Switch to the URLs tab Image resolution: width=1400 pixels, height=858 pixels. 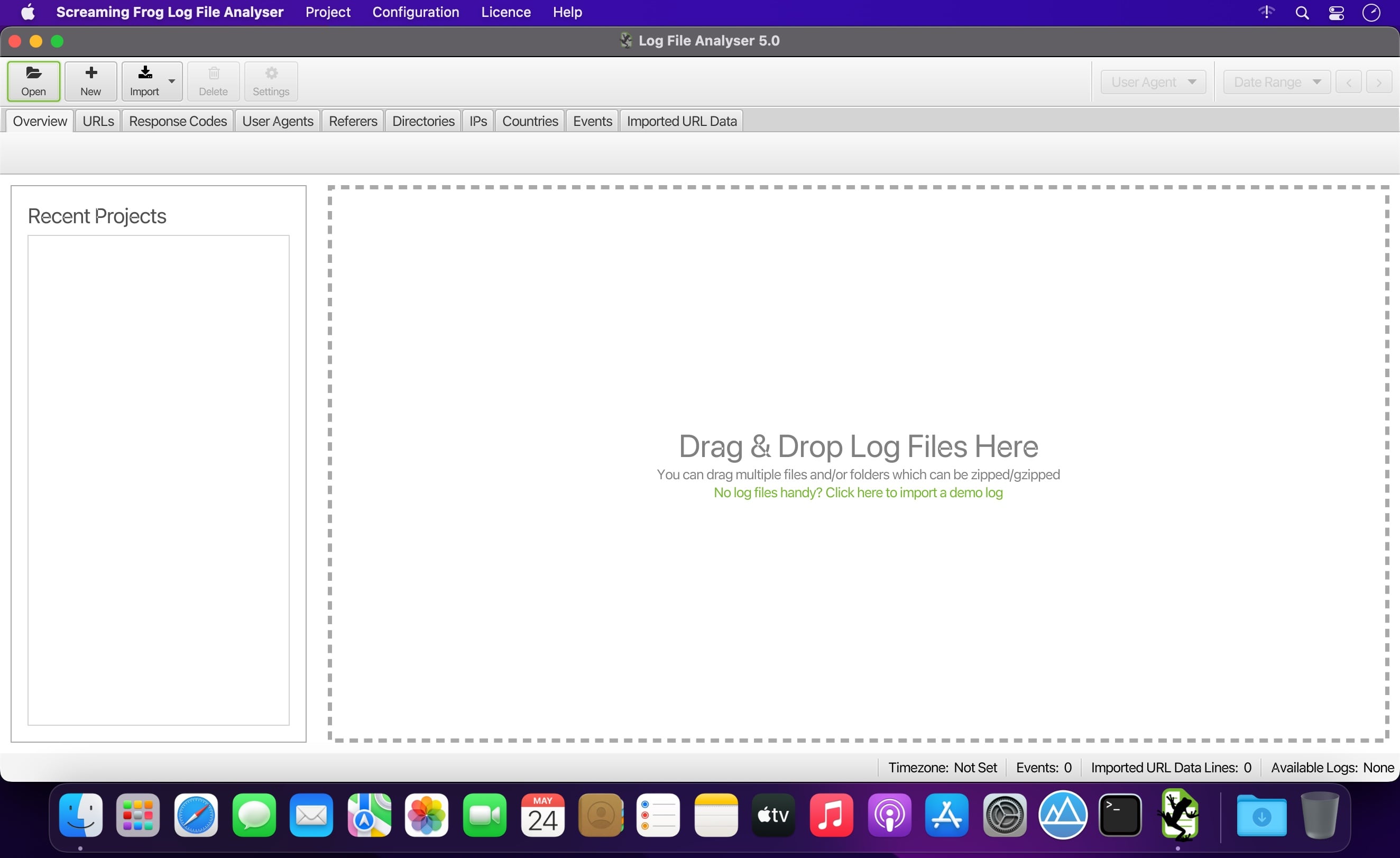coord(98,121)
